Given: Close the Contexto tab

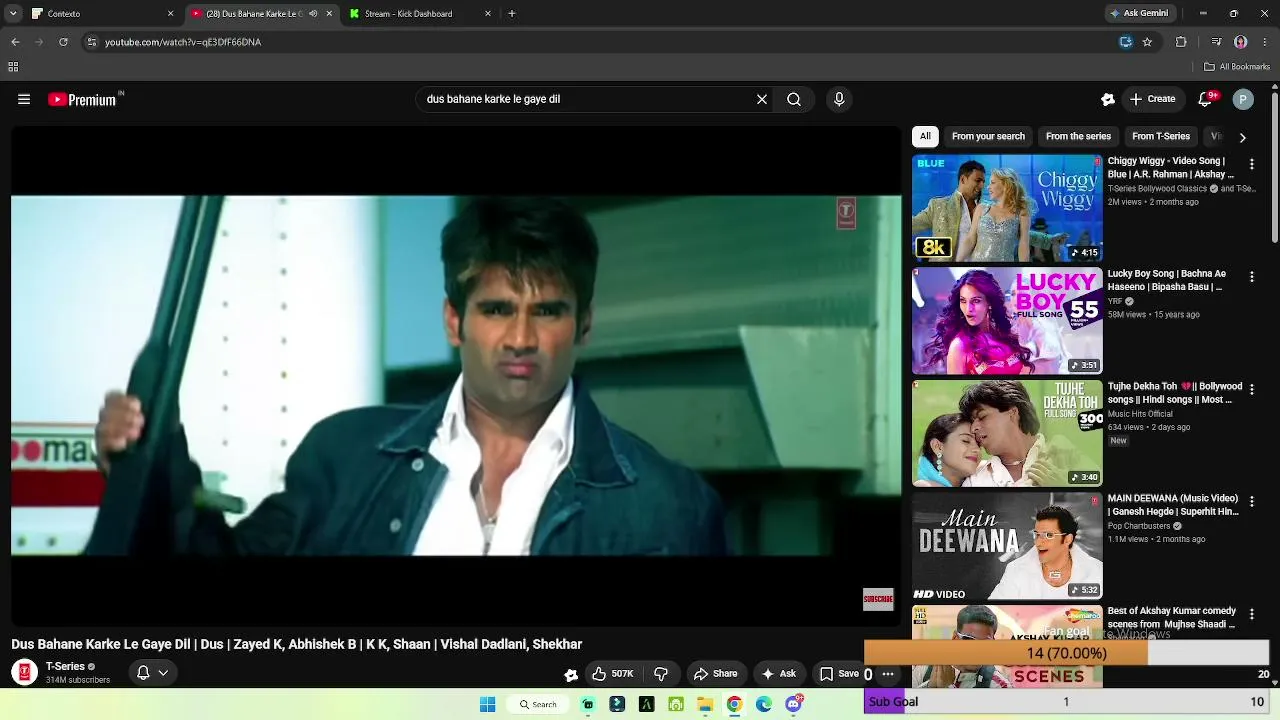Looking at the screenshot, I should [170, 14].
